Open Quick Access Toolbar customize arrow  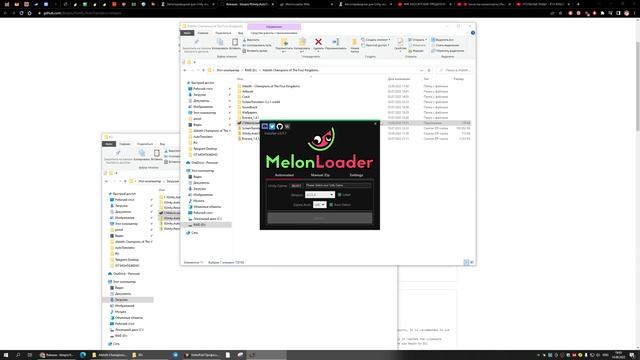pyautogui.click(x=194, y=62)
